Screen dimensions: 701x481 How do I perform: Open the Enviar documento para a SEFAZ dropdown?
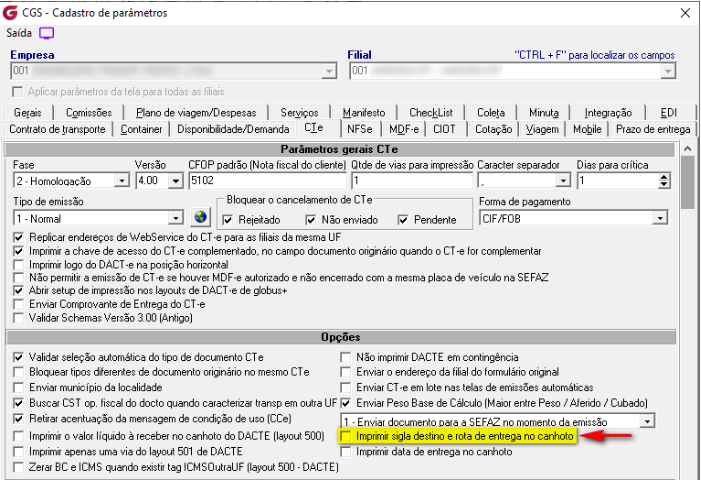click(x=646, y=421)
